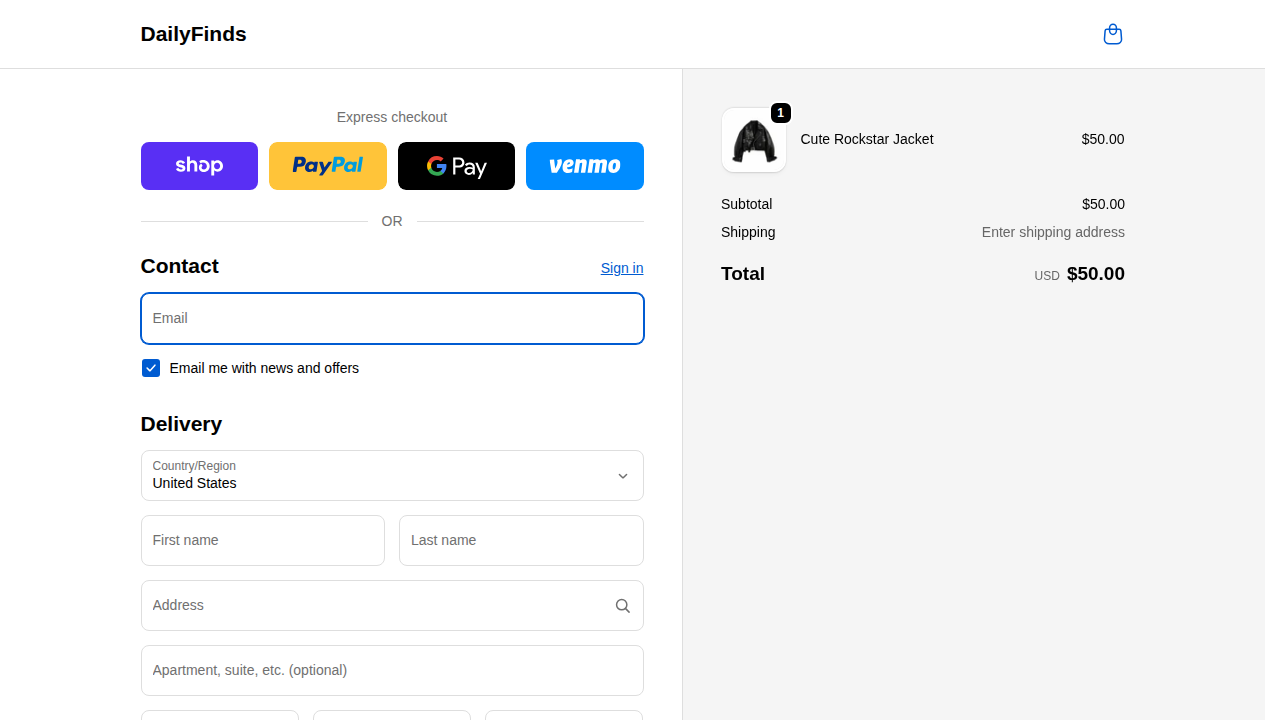Open the shopping bag cart icon
Image resolution: width=1280 pixels, height=720 pixels.
tap(1112, 34)
